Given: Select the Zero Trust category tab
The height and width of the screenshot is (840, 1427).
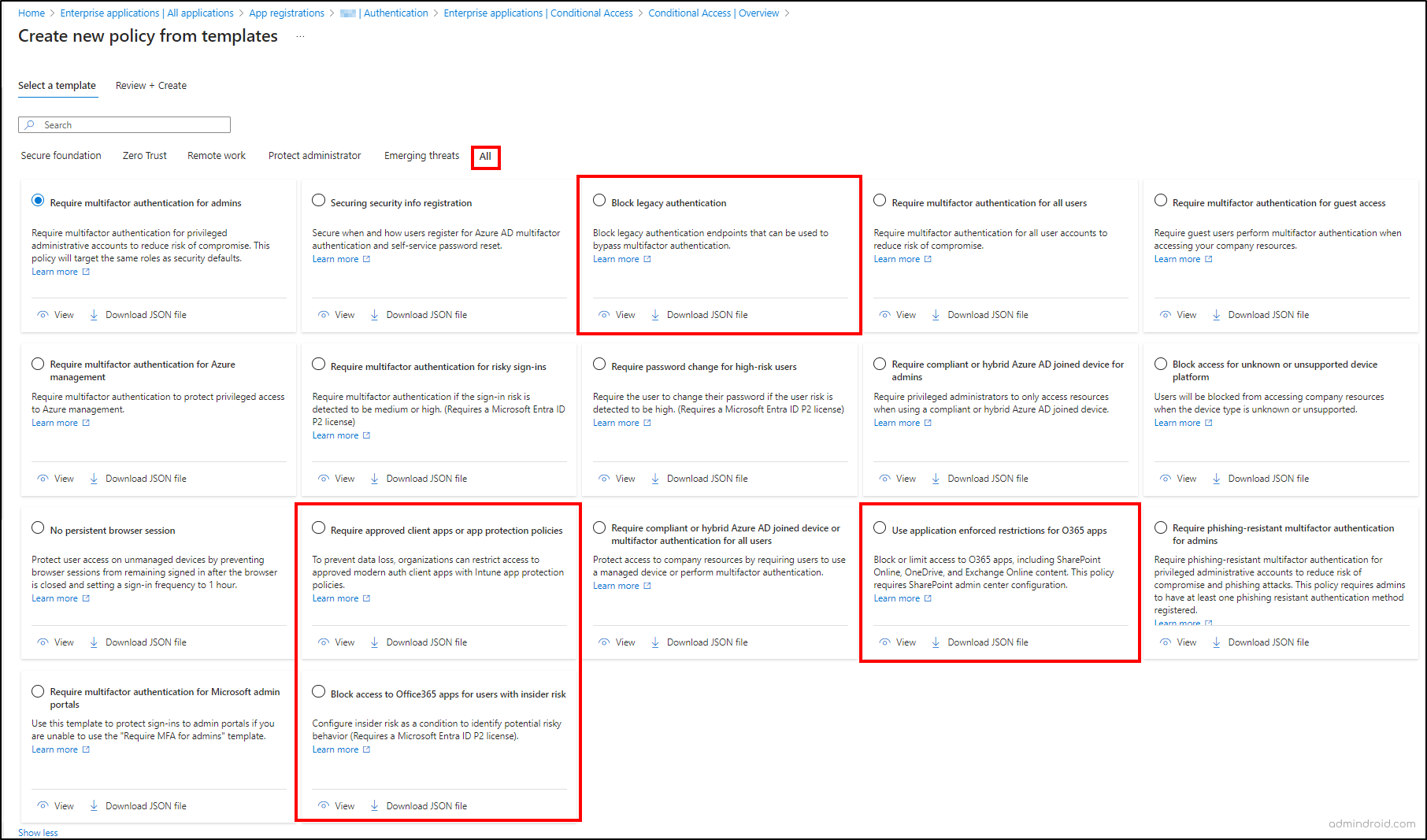Looking at the screenshot, I should [x=144, y=155].
